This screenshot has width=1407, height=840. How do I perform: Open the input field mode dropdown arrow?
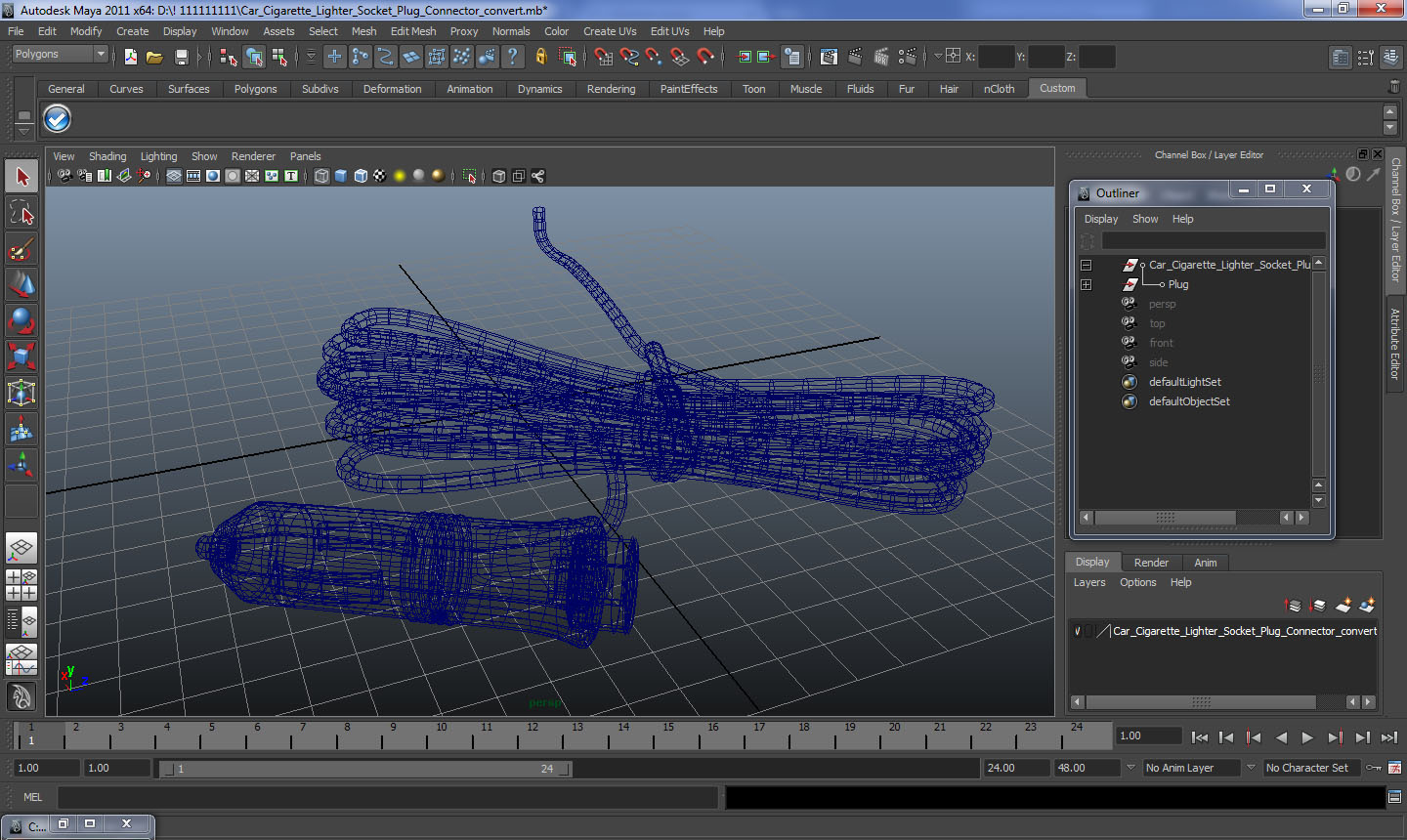[x=938, y=56]
